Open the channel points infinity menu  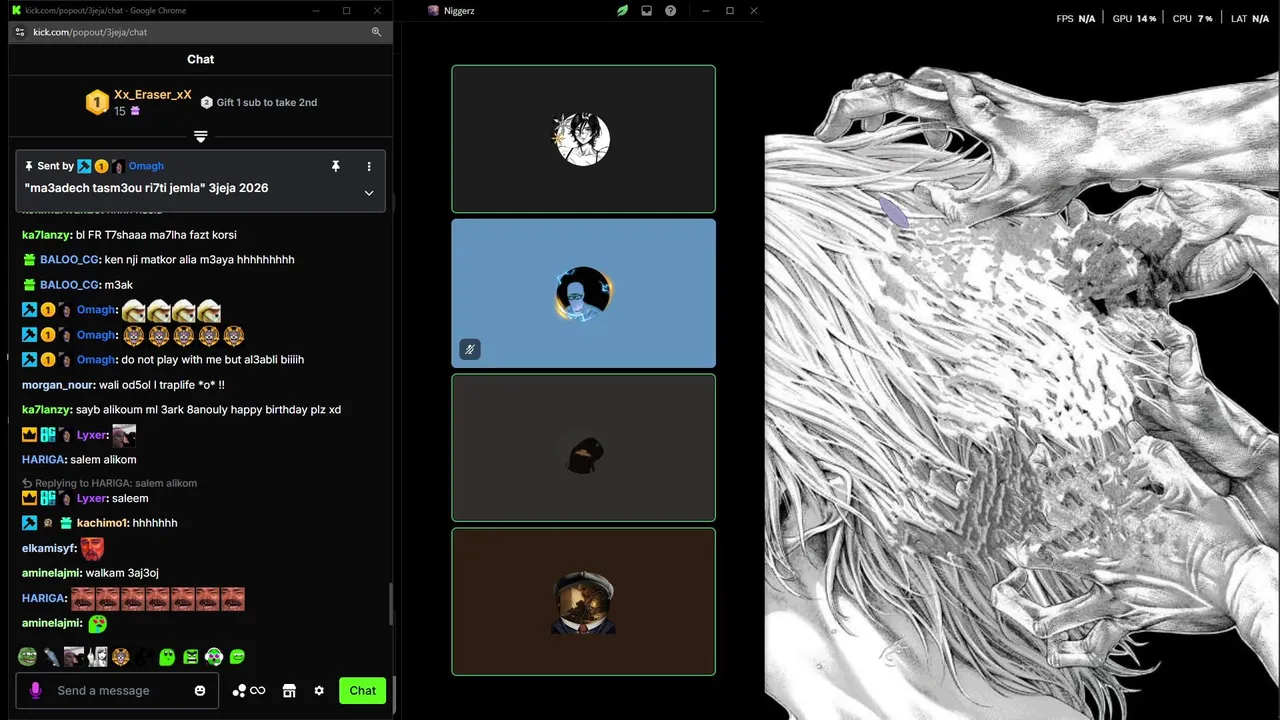[249, 691]
